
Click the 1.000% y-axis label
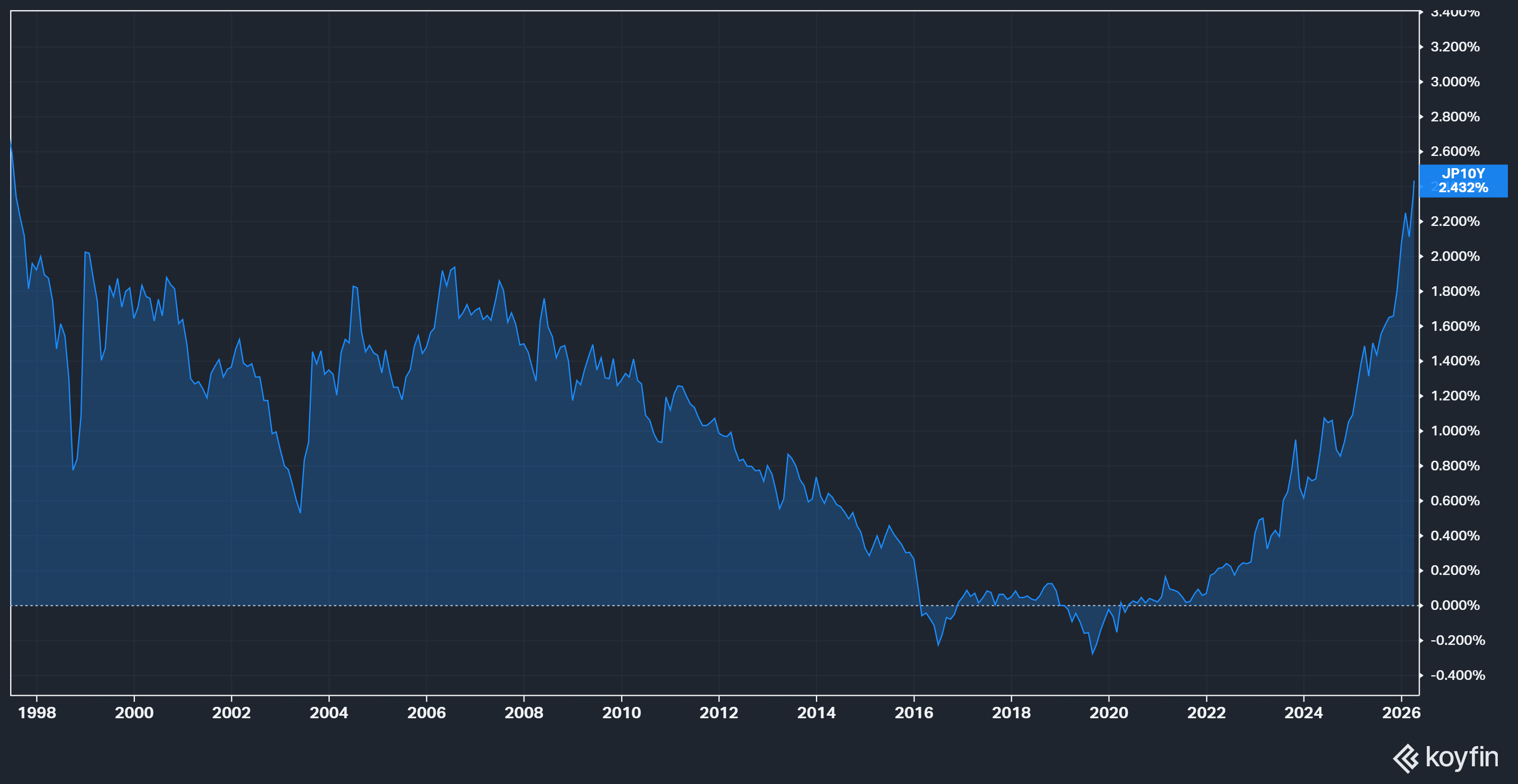tap(1455, 431)
